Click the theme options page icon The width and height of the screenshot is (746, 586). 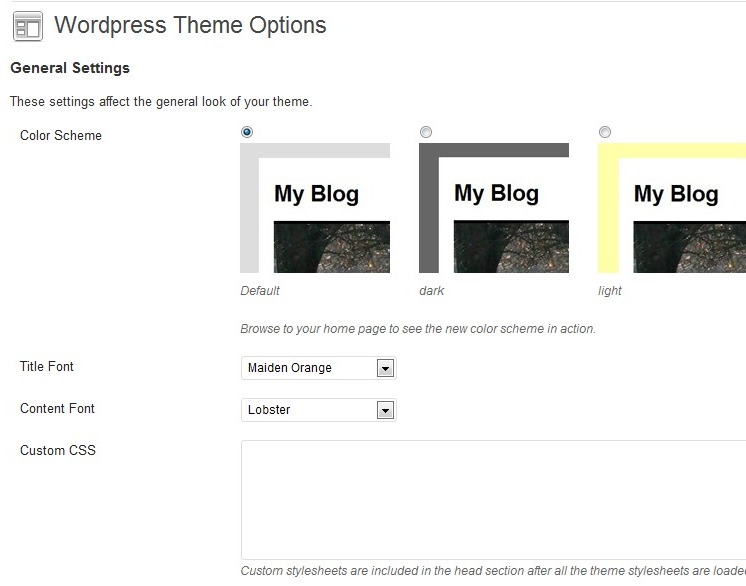coord(28,26)
